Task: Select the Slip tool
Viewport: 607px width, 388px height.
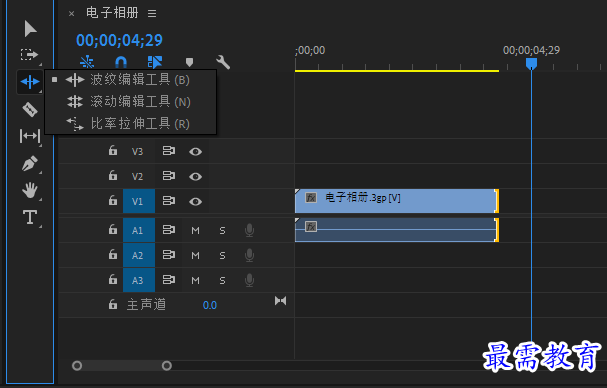Action: click(30, 136)
